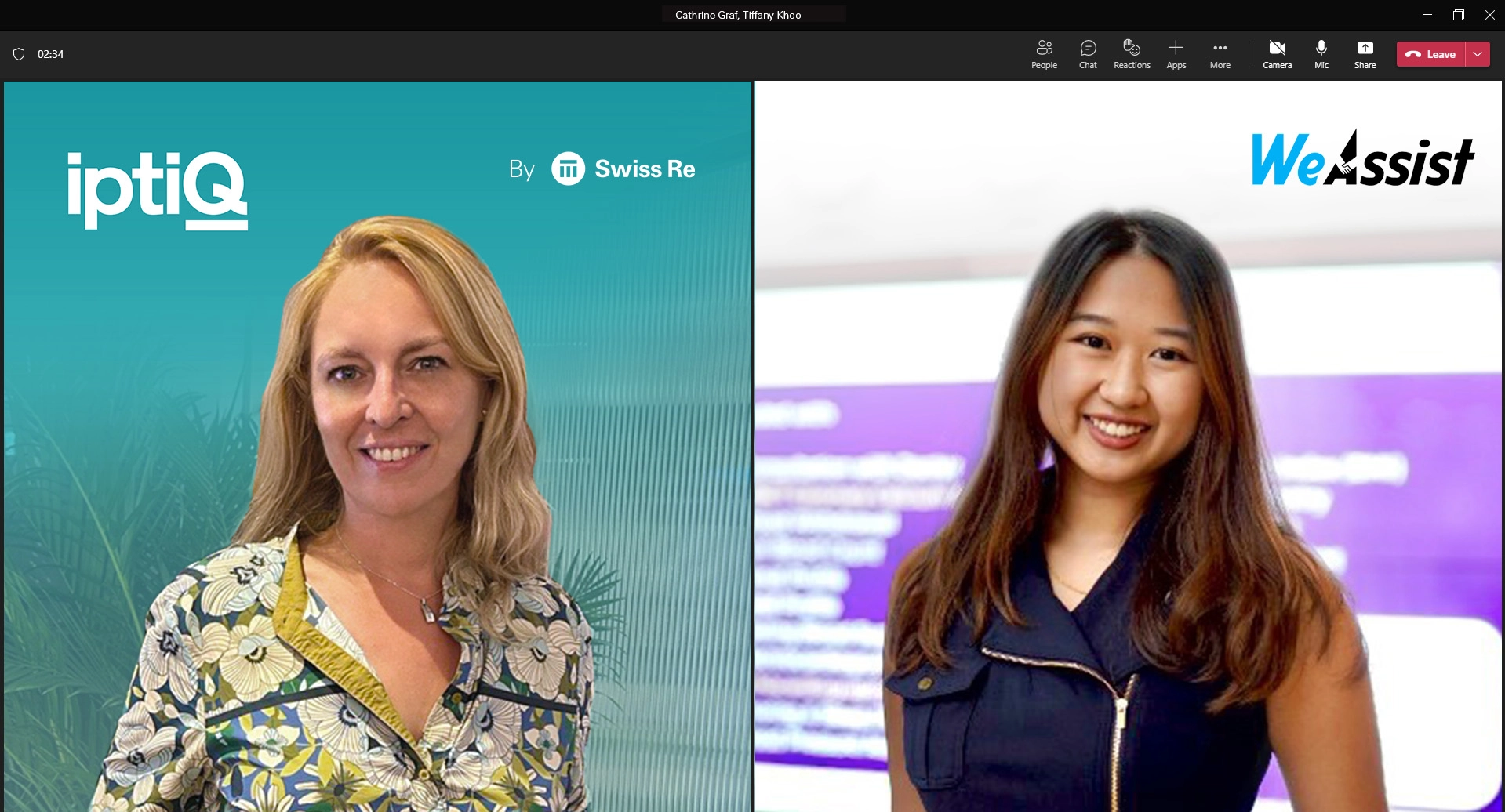Click the meeting security shield icon

coord(20,54)
